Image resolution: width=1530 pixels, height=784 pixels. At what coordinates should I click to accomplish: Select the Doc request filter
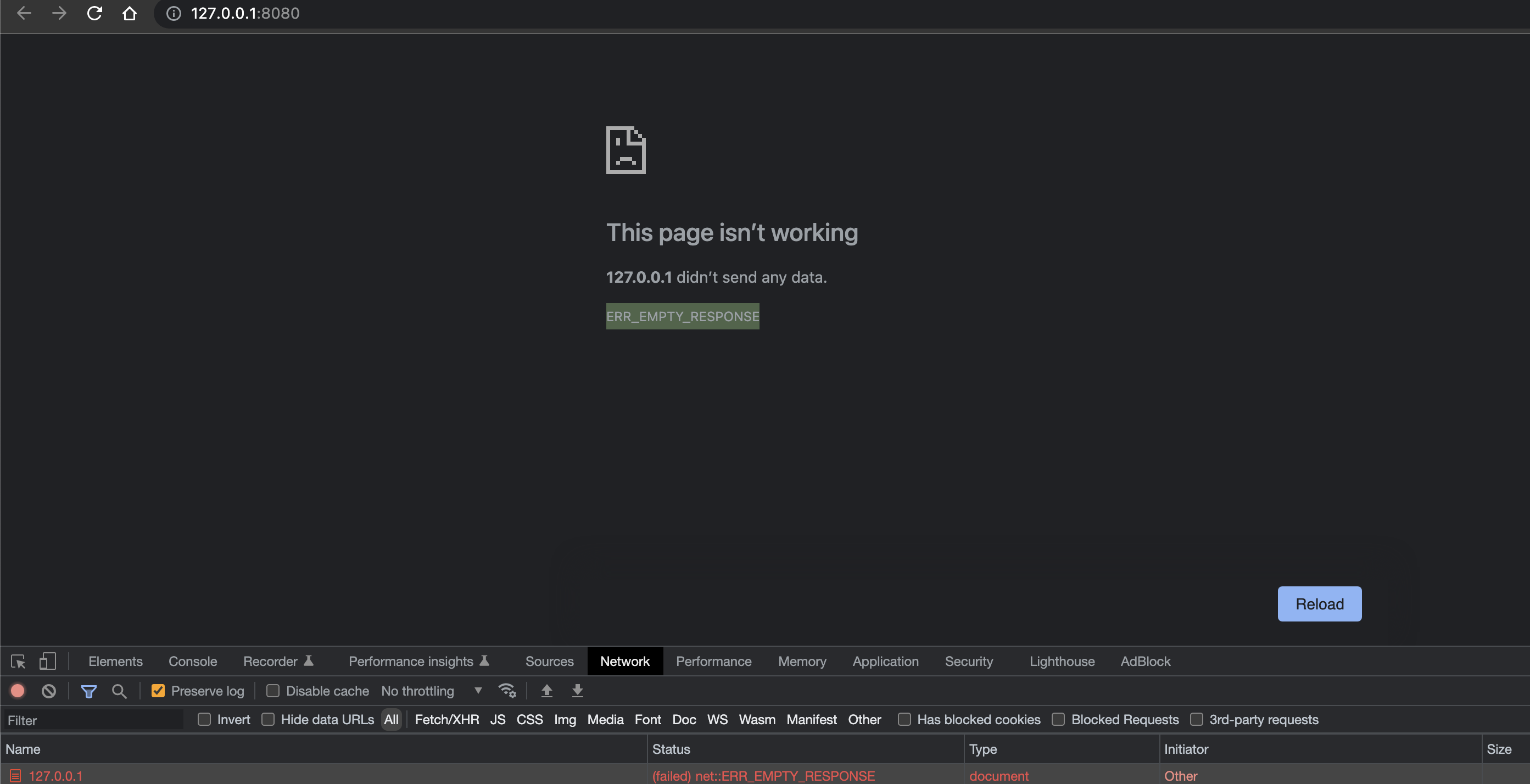tap(684, 719)
